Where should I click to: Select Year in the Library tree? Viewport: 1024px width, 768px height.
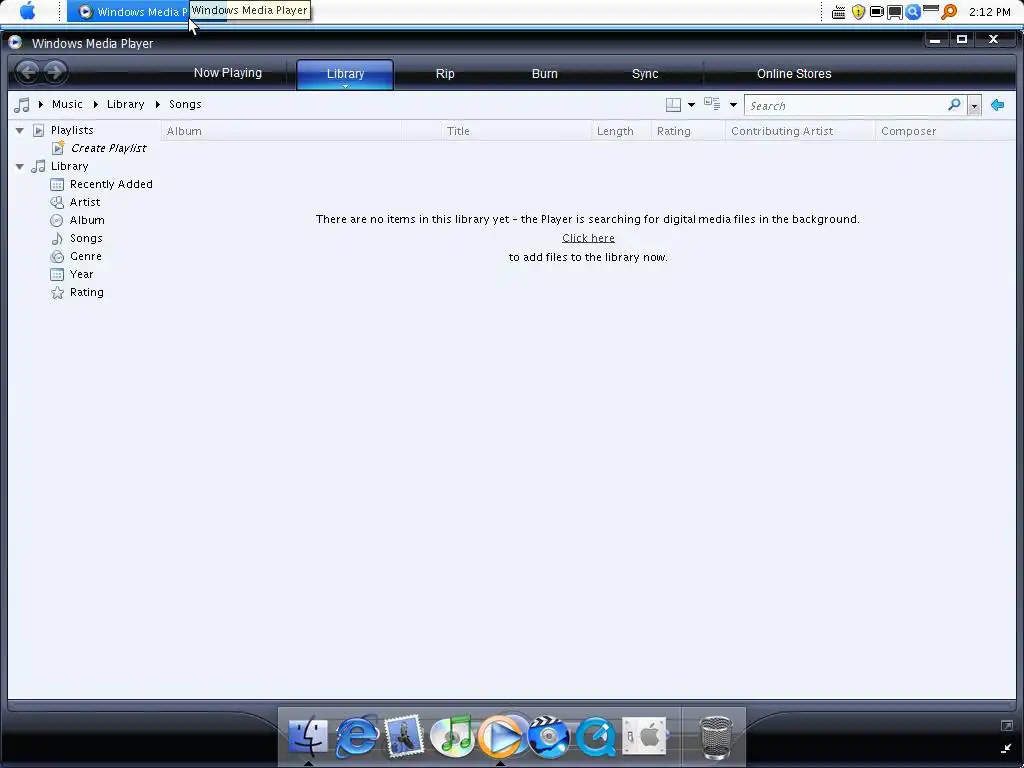coord(82,274)
